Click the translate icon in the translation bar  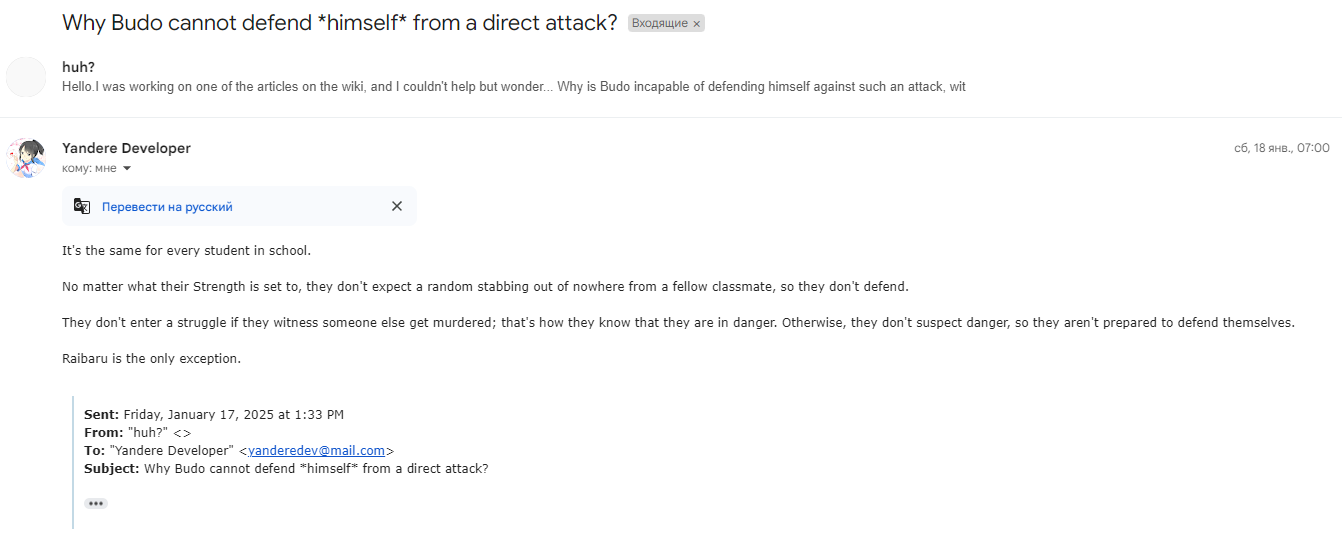coord(82,206)
